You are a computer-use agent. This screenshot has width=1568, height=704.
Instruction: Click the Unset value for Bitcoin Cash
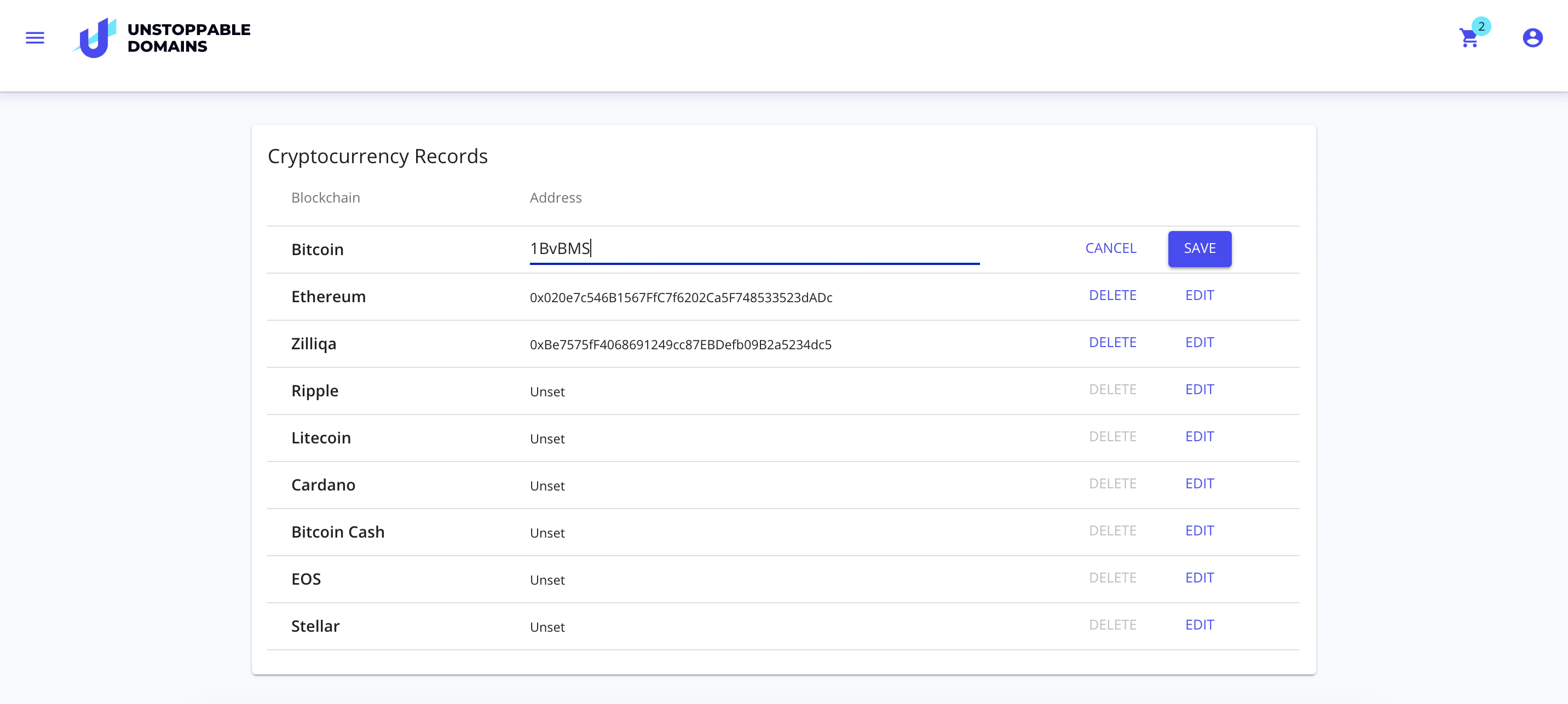click(x=546, y=533)
